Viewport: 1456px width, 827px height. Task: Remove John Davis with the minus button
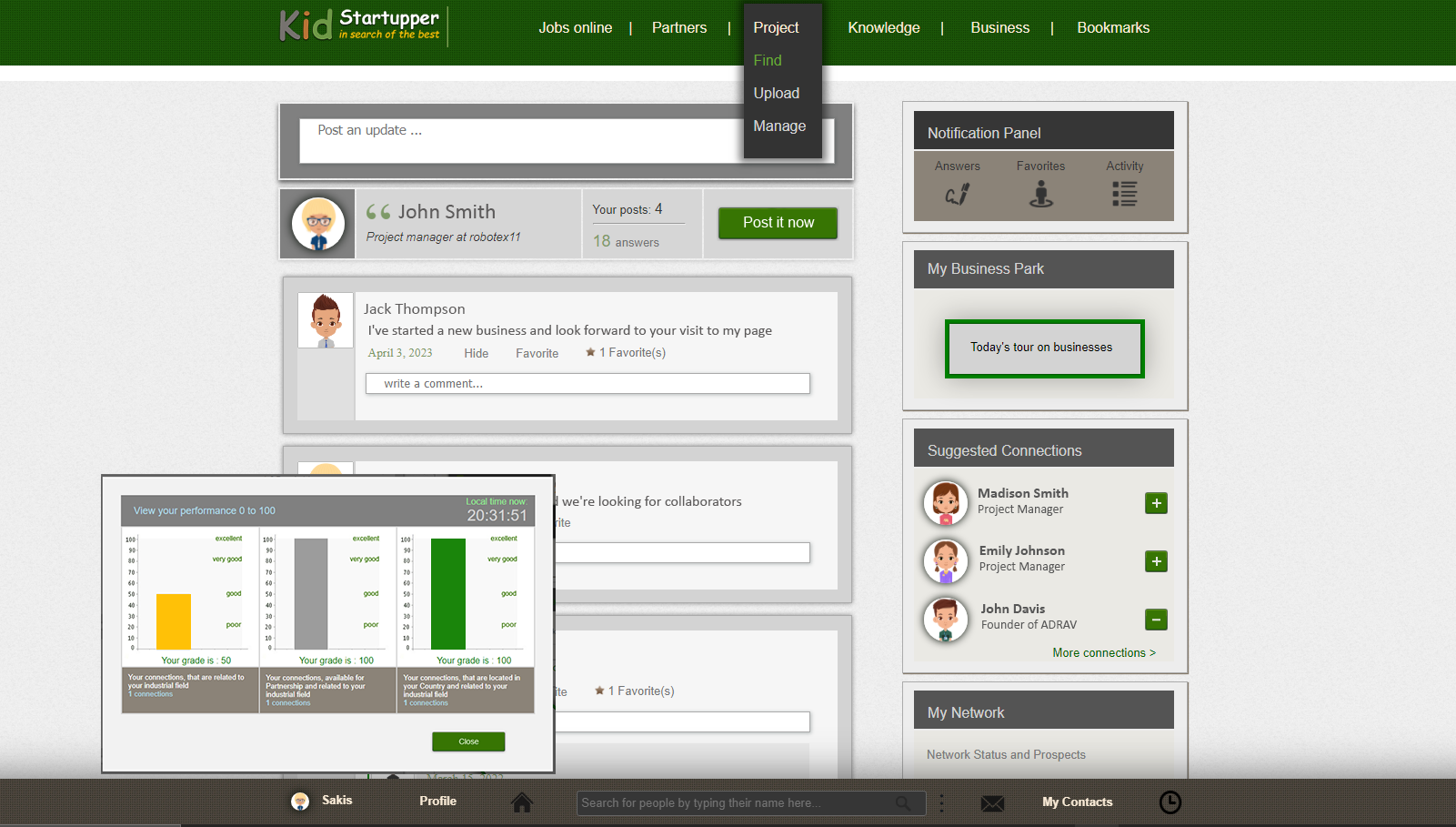coord(1156,620)
